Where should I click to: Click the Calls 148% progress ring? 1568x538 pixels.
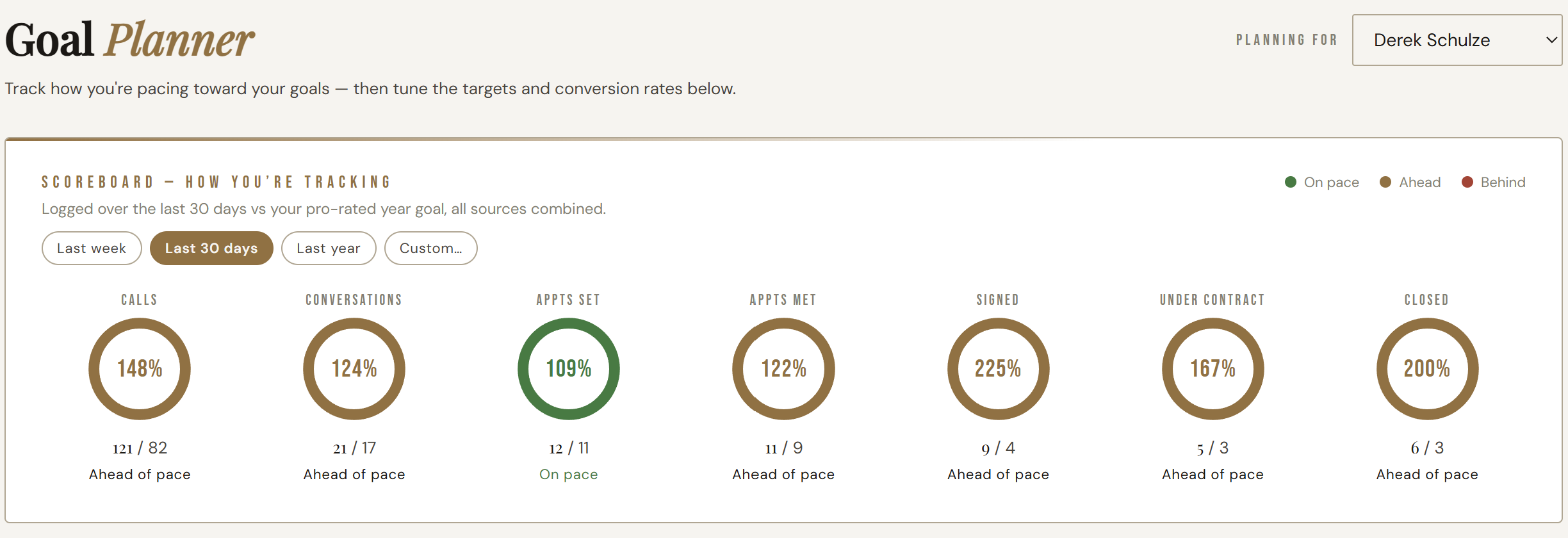click(x=140, y=369)
